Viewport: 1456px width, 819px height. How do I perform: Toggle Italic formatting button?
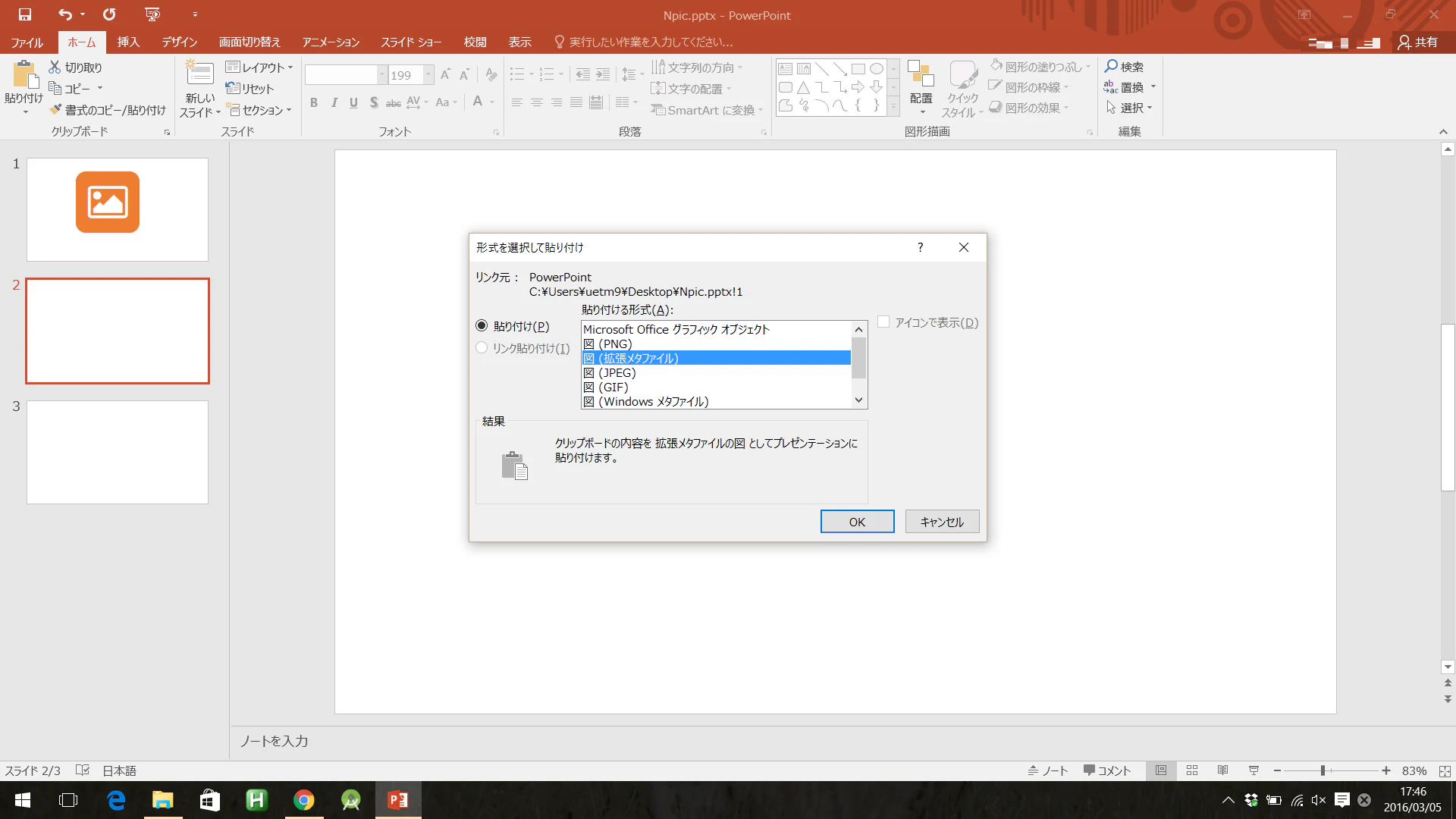click(x=334, y=102)
